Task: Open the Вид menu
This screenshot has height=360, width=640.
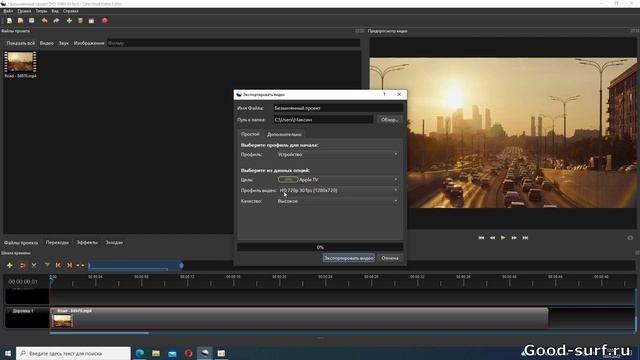Action: [55, 11]
